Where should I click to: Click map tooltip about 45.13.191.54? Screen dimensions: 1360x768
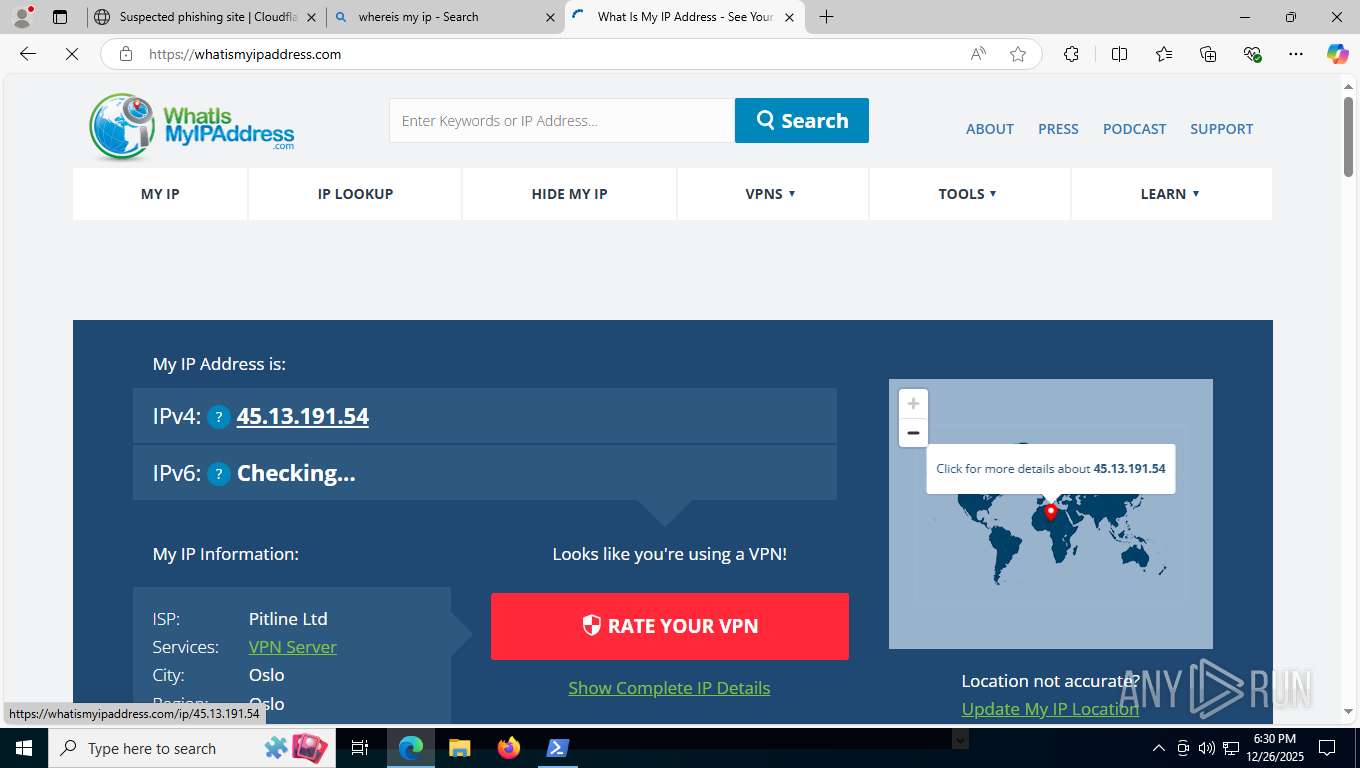(1051, 468)
